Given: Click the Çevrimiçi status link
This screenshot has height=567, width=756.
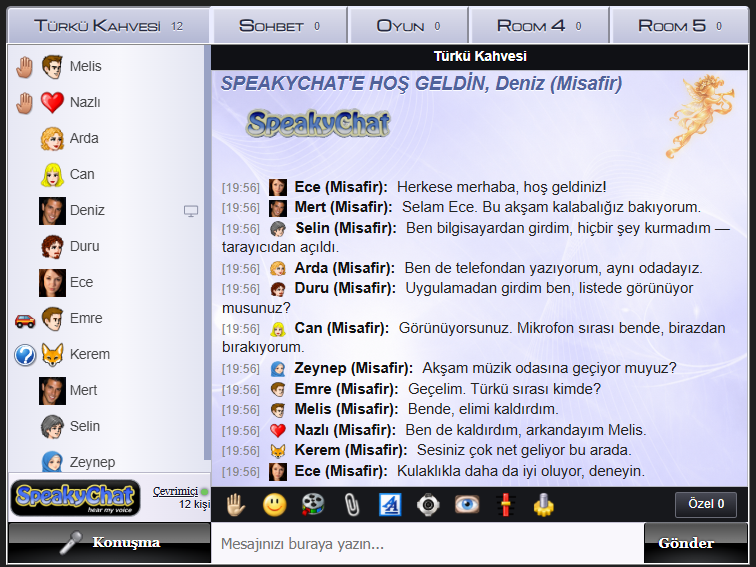Looking at the screenshot, I should [176, 491].
